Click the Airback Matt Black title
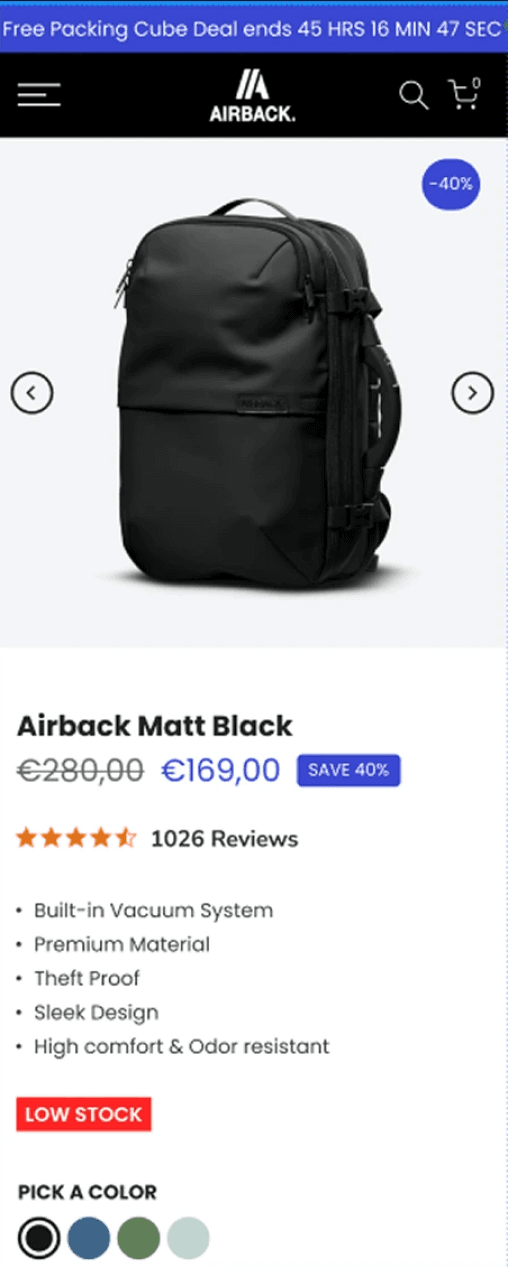Image resolution: width=508 pixels, height=1268 pixels. 155,725
